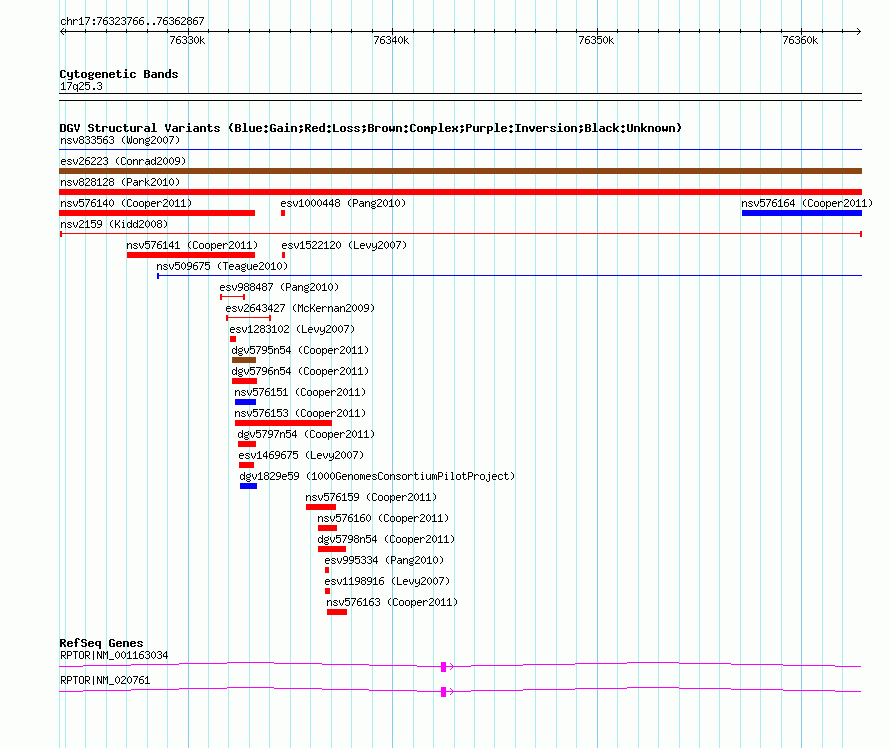Select the RPTOR NM_020761 exon block
The image size is (890, 748).
[x=443, y=692]
